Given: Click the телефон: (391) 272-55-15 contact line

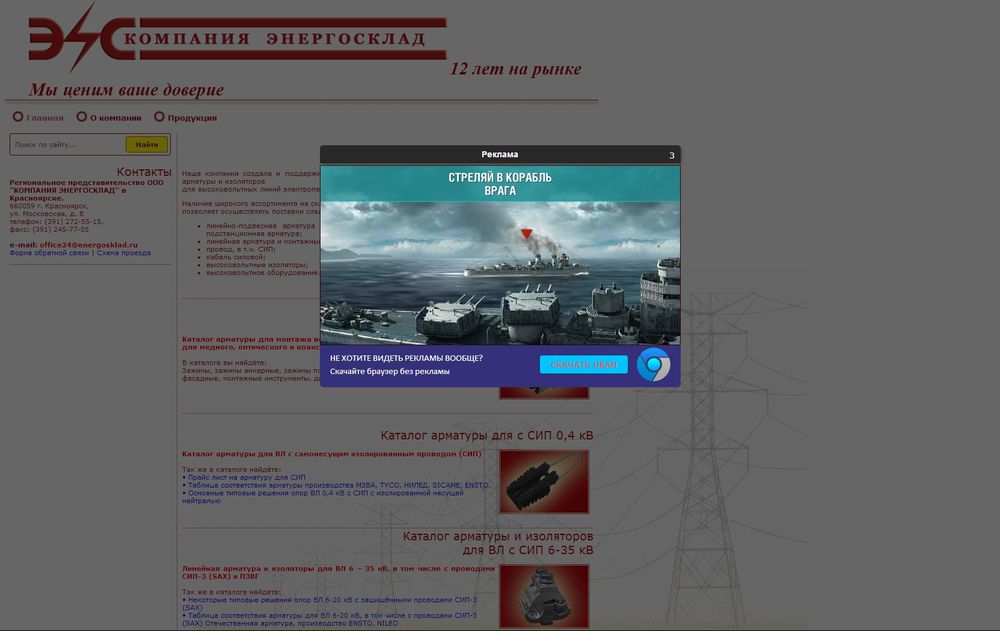Looking at the screenshot, I should [55, 222].
